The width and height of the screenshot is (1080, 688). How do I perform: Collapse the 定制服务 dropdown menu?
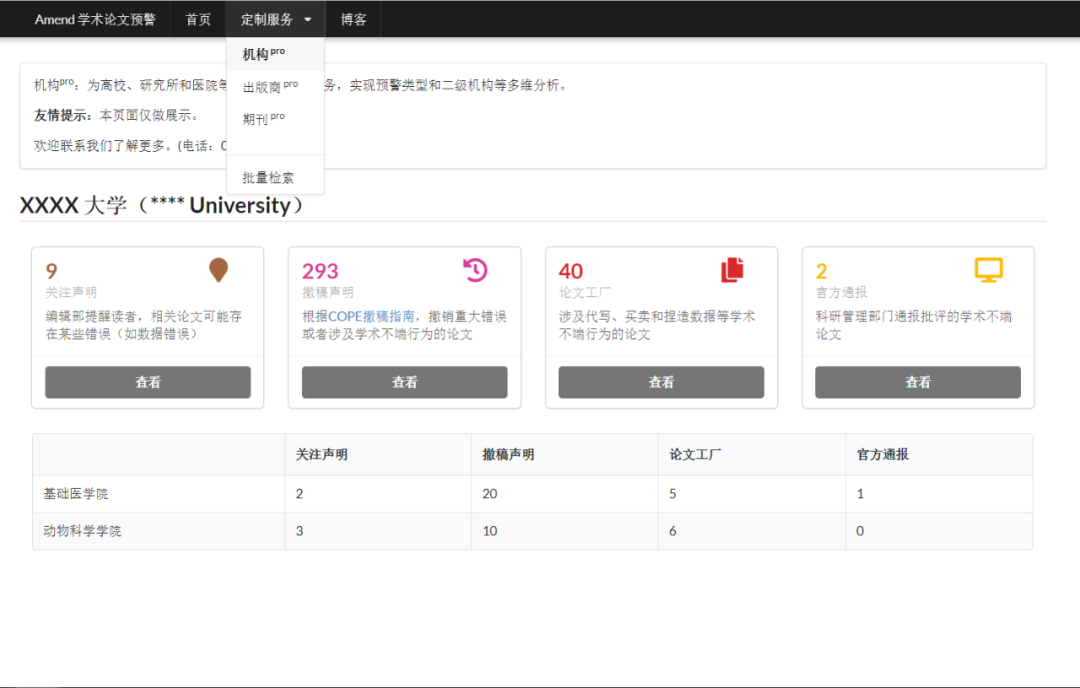(x=276, y=19)
